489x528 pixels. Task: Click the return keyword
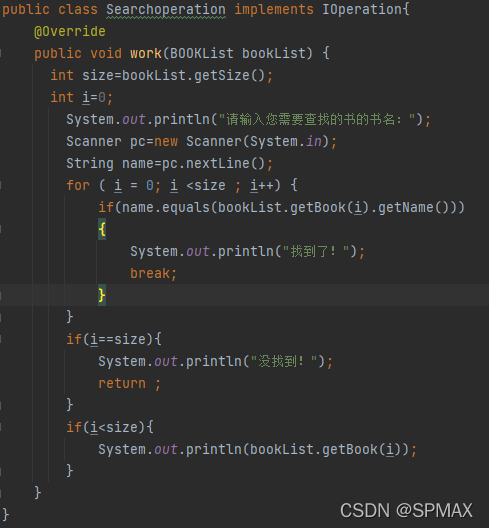pyautogui.click(x=122, y=384)
